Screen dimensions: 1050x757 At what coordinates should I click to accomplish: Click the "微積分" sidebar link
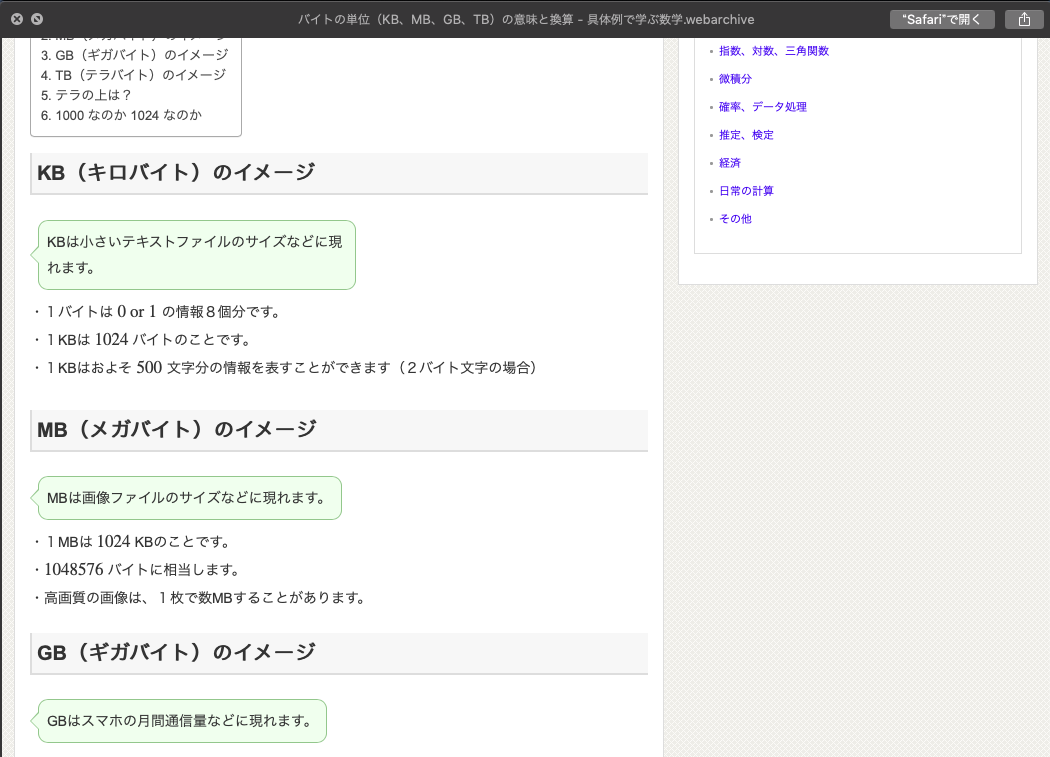[735, 79]
